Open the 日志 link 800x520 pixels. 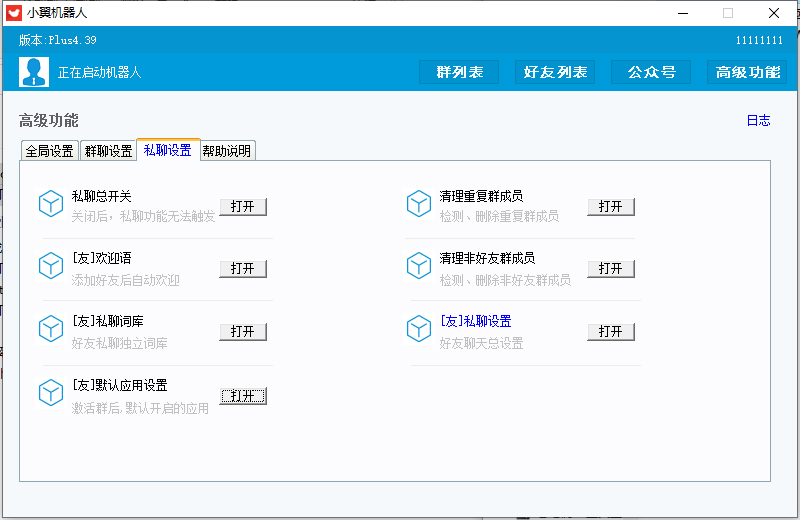pos(758,120)
